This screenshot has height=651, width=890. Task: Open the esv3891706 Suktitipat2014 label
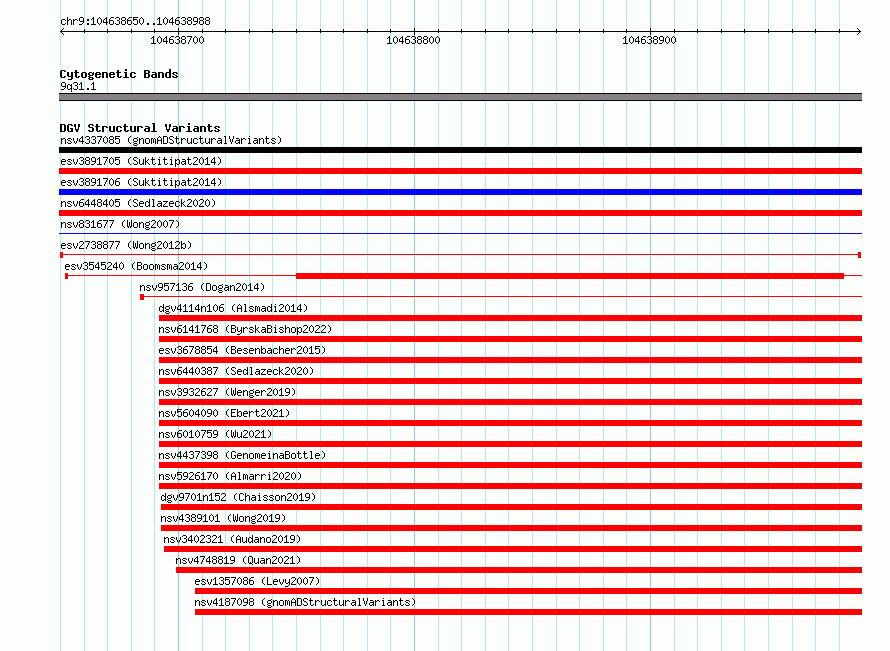141,182
